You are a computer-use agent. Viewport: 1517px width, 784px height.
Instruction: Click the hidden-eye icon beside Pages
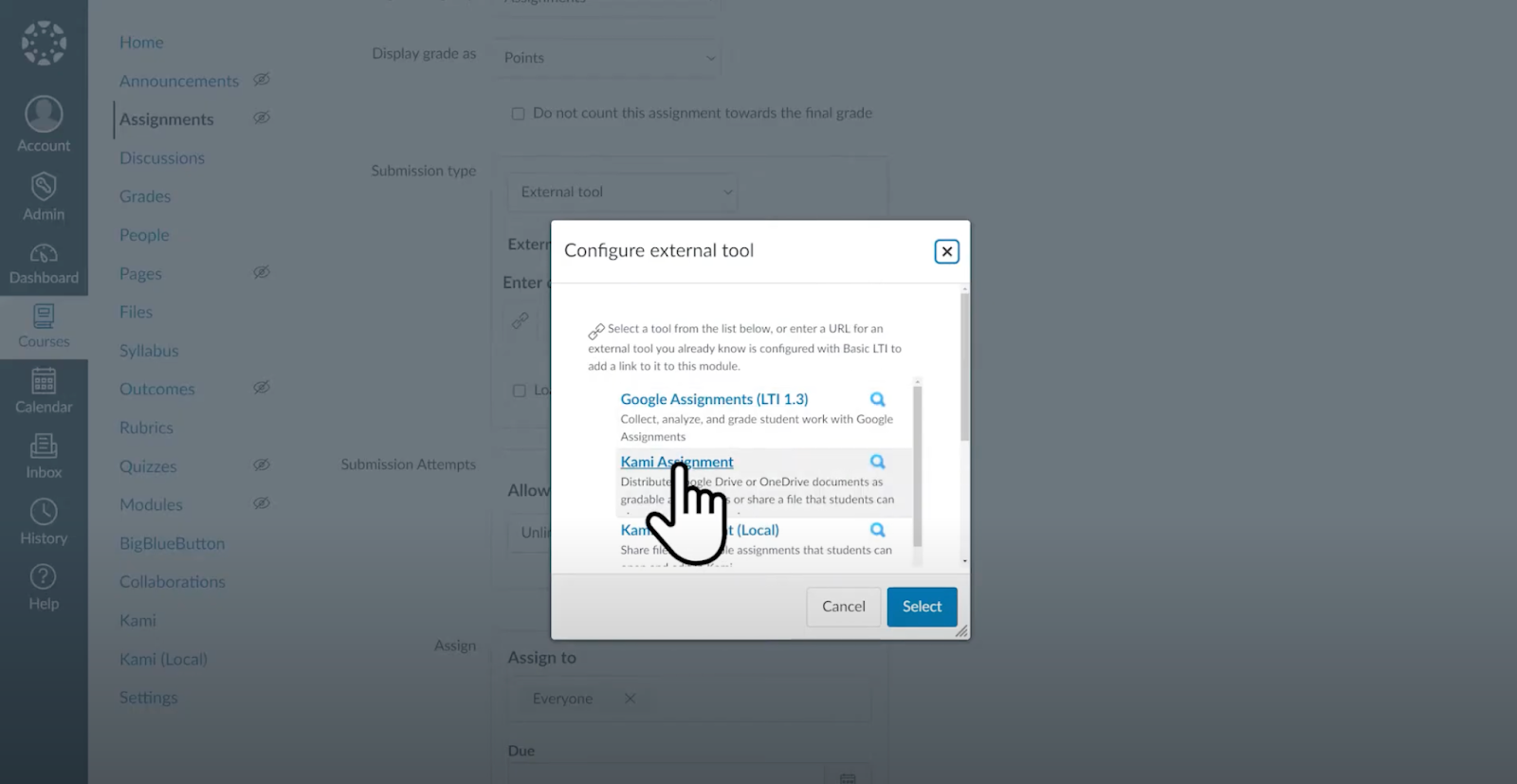(262, 272)
